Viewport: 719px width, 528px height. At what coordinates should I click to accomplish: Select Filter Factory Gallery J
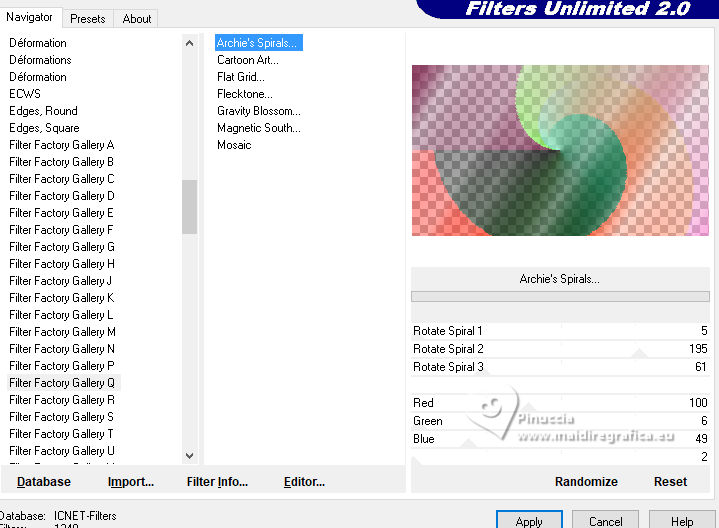61,280
